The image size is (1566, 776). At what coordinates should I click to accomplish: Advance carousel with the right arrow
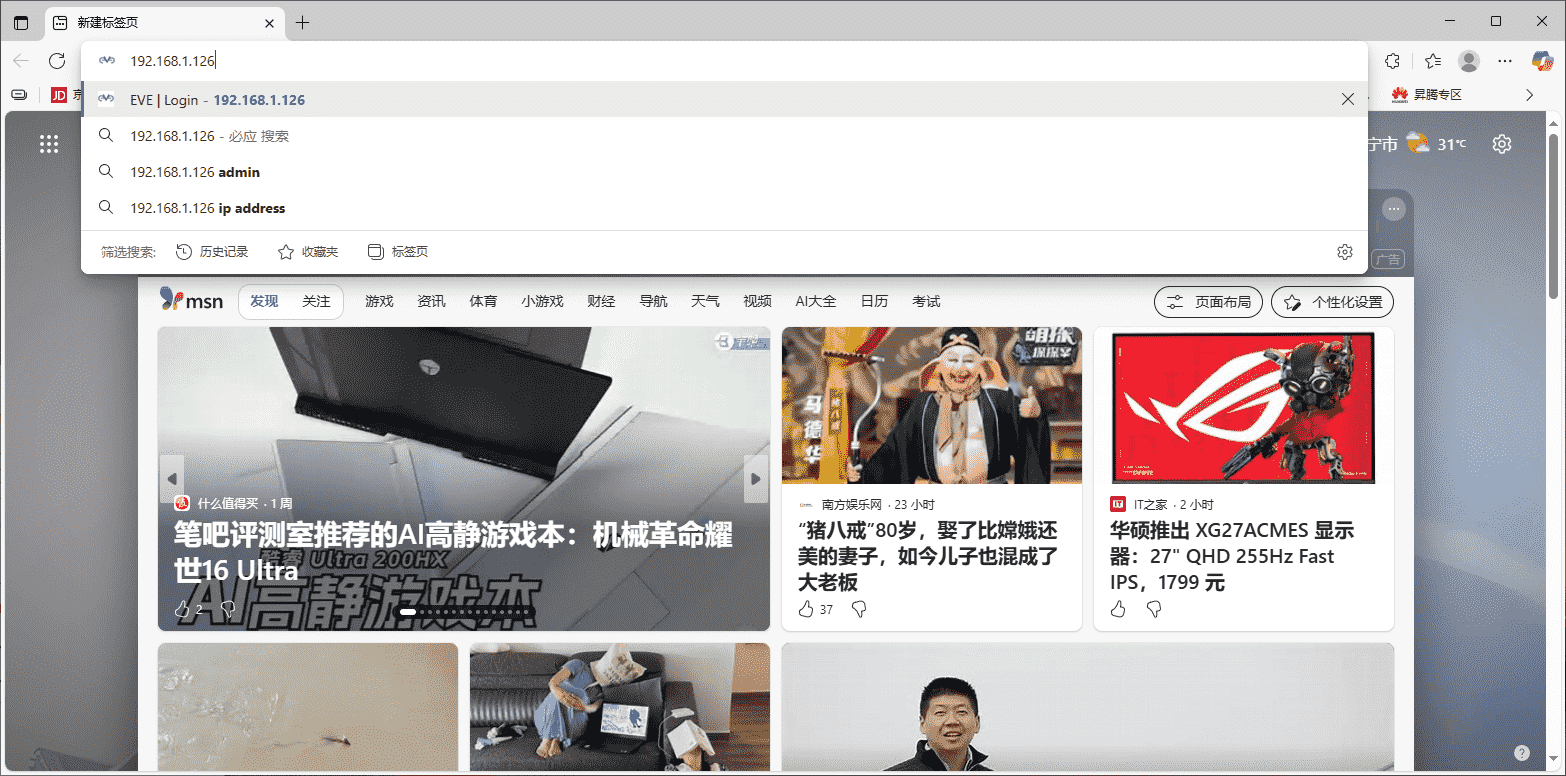click(757, 479)
